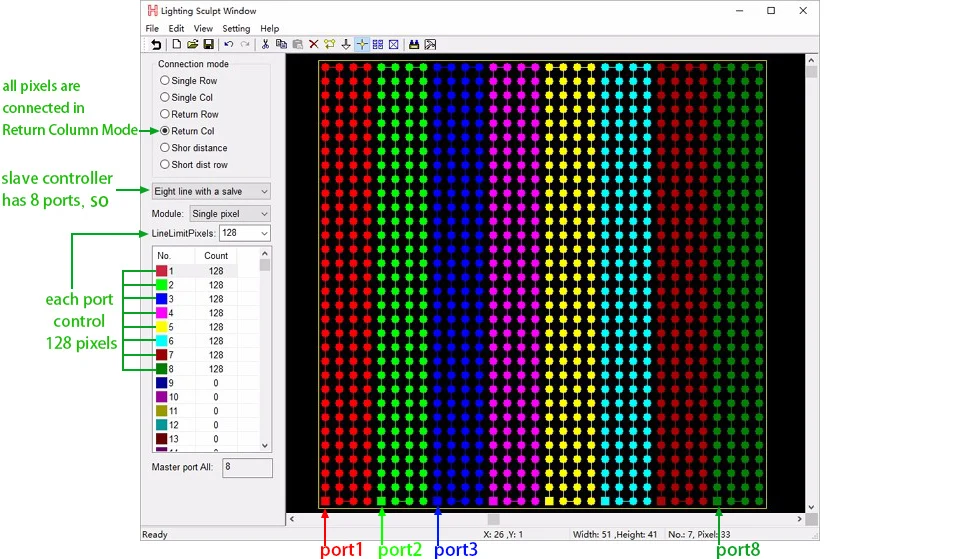Screen dimensions: 960x559
Task: Open the LineLimitPixels 128 dropdown
Action: 244,234
